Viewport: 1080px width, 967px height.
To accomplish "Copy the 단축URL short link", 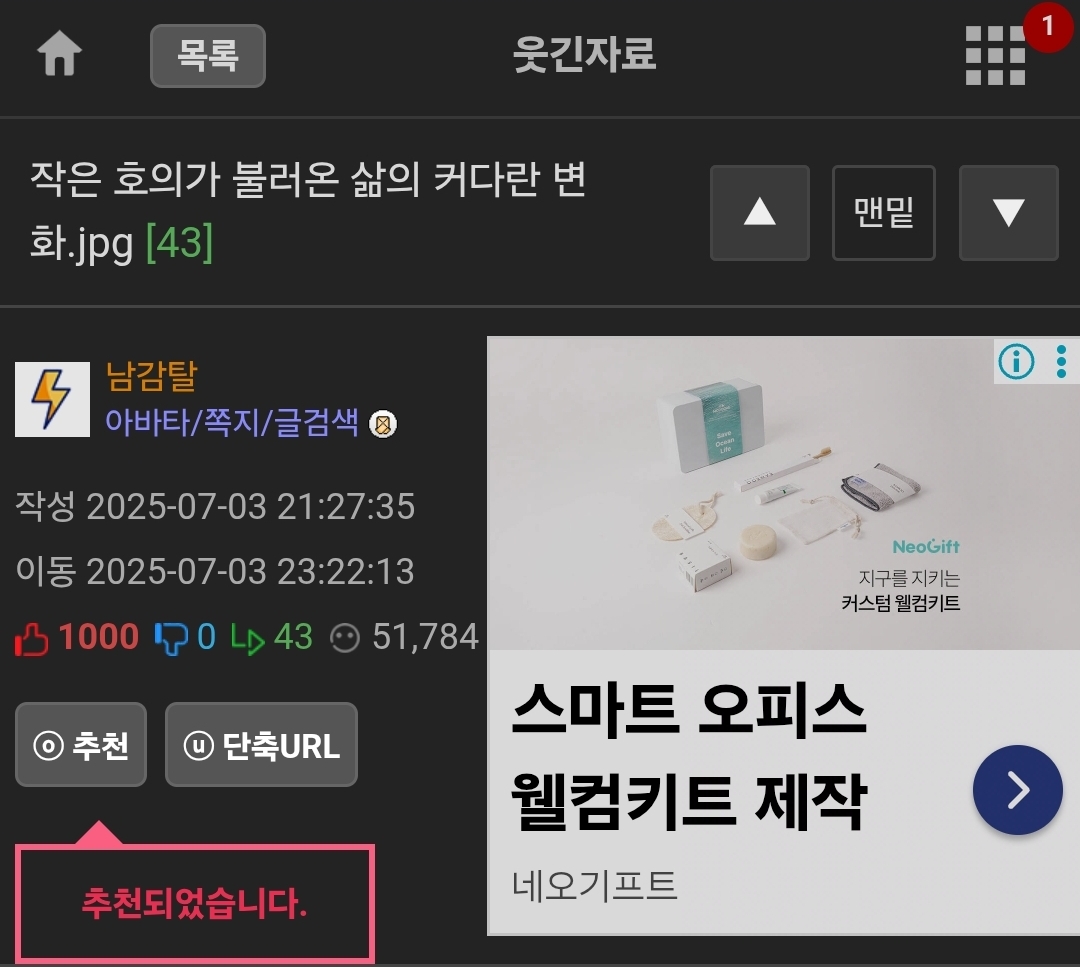I will click(x=262, y=745).
